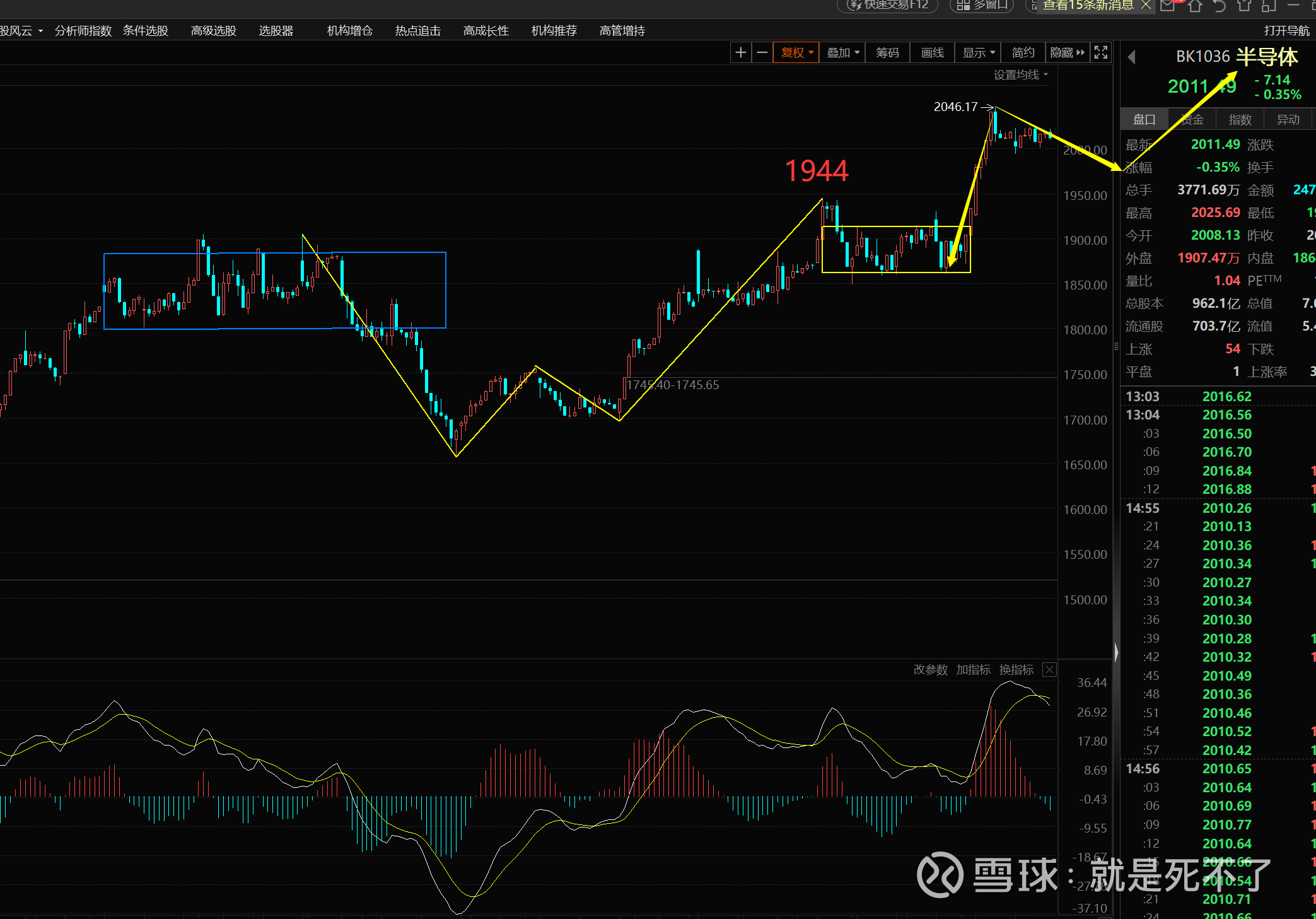Expand the 叠加 overlay dropdown

coord(842,53)
